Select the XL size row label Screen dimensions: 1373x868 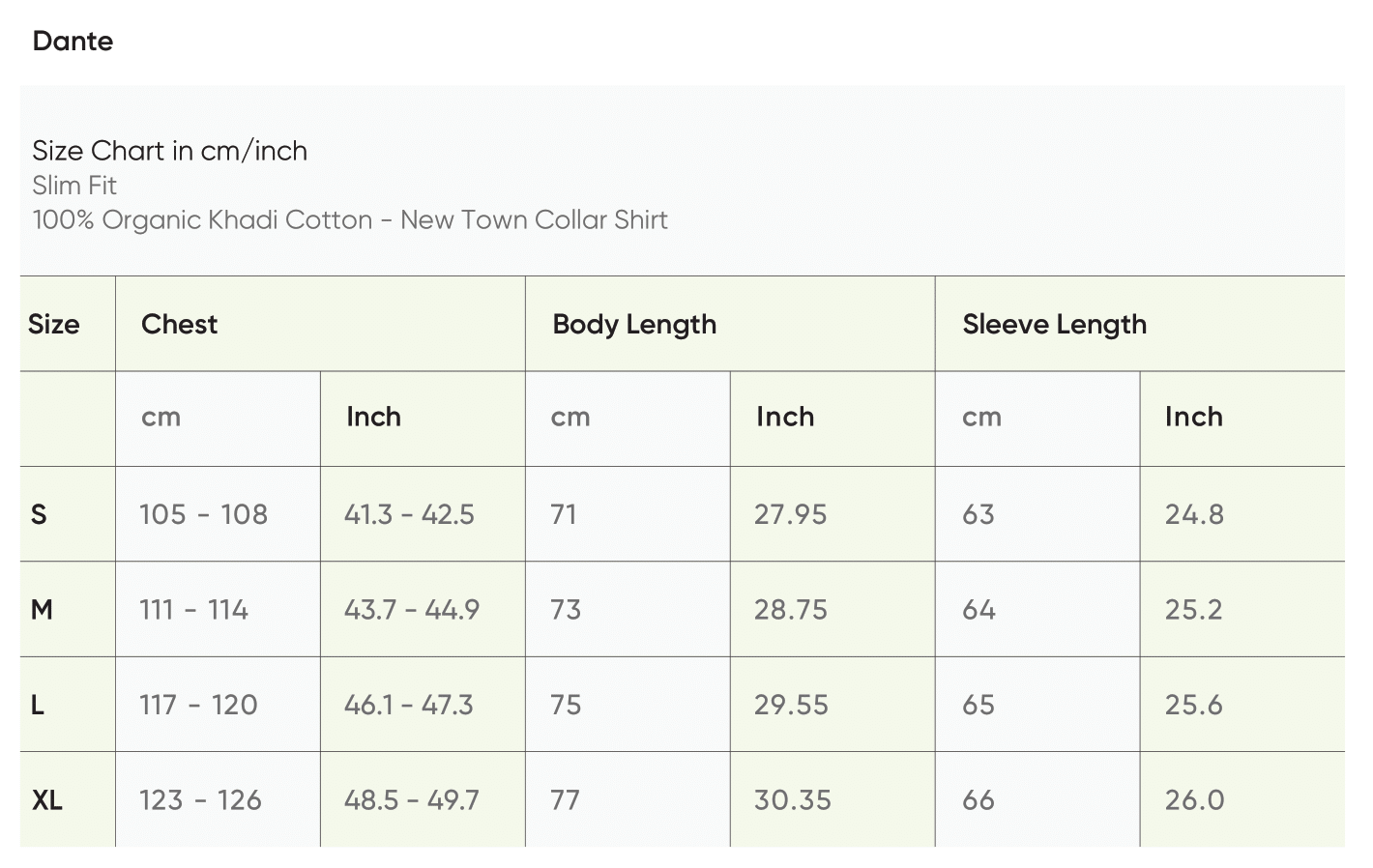47,800
